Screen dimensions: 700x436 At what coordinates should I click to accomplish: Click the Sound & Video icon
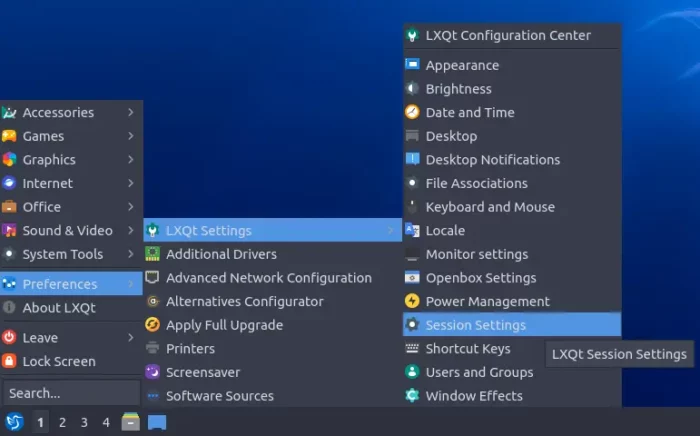9,230
